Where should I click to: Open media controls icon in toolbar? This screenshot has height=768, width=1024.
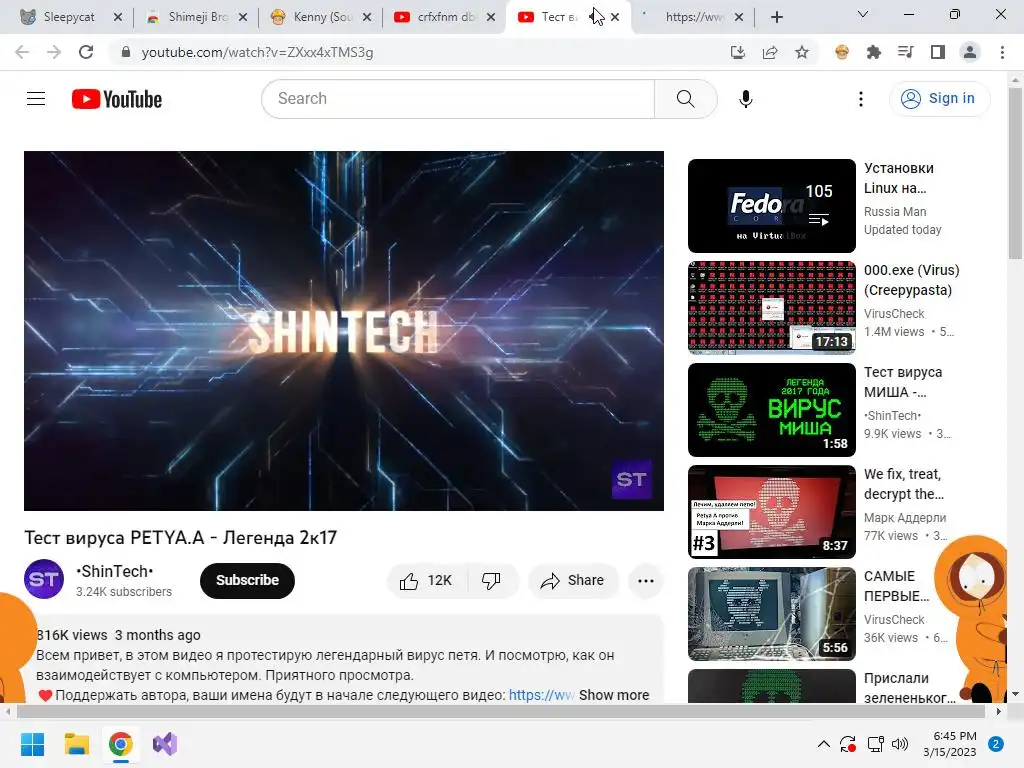click(x=906, y=52)
